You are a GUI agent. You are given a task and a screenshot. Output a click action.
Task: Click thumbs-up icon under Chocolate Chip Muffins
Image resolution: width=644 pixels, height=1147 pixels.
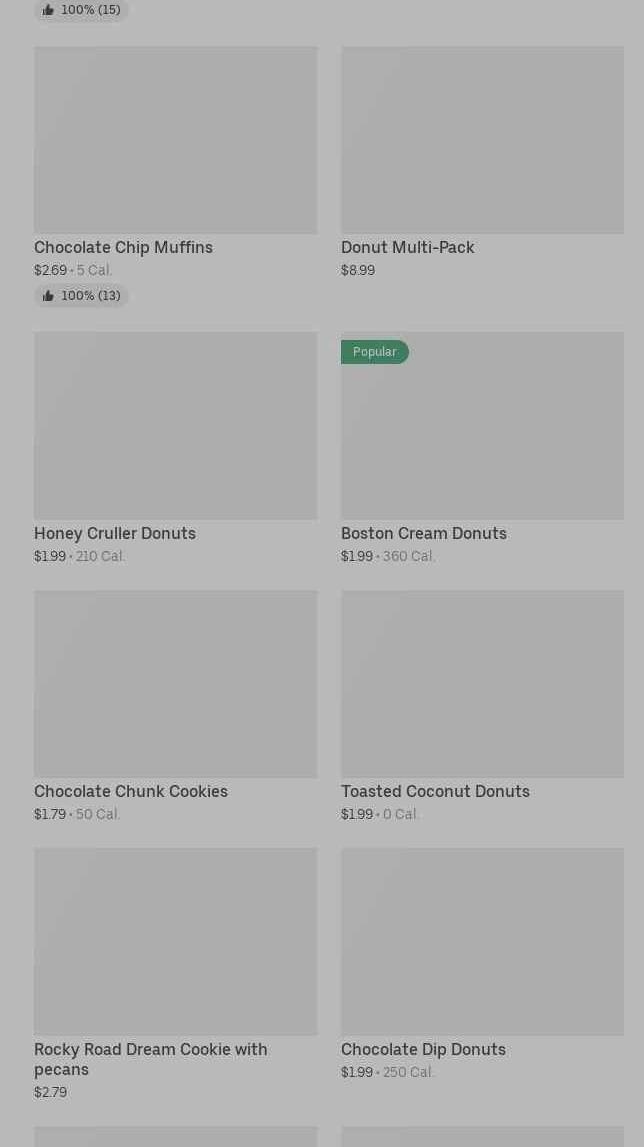tap(48, 296)
